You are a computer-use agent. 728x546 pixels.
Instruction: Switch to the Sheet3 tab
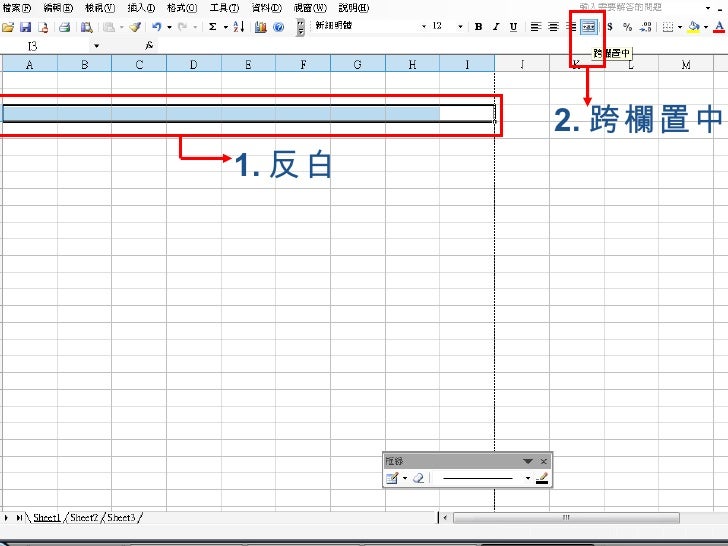click(121, 517)
